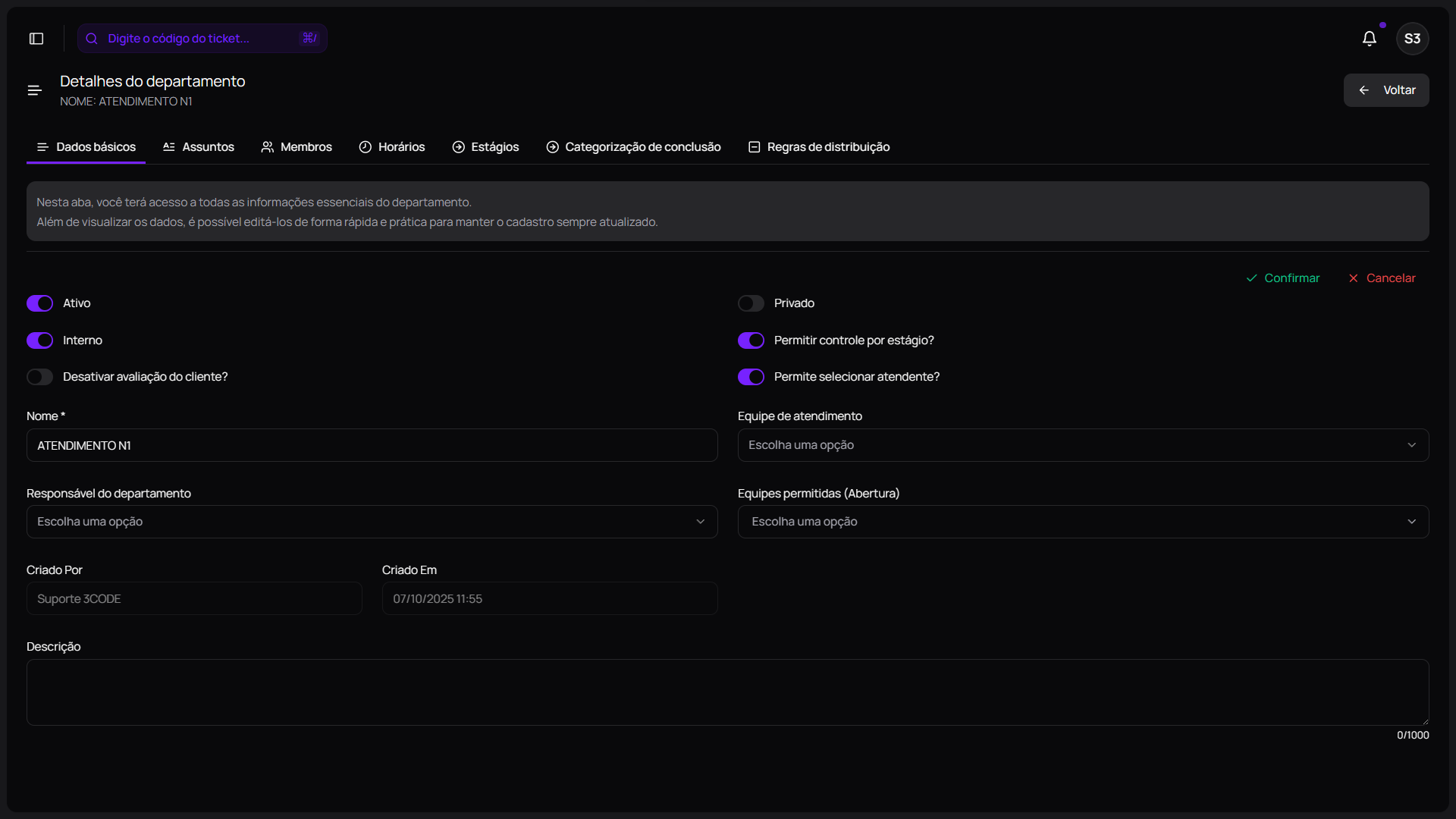Expand Equipe de atendimento dropdown

pos(1083,445)
